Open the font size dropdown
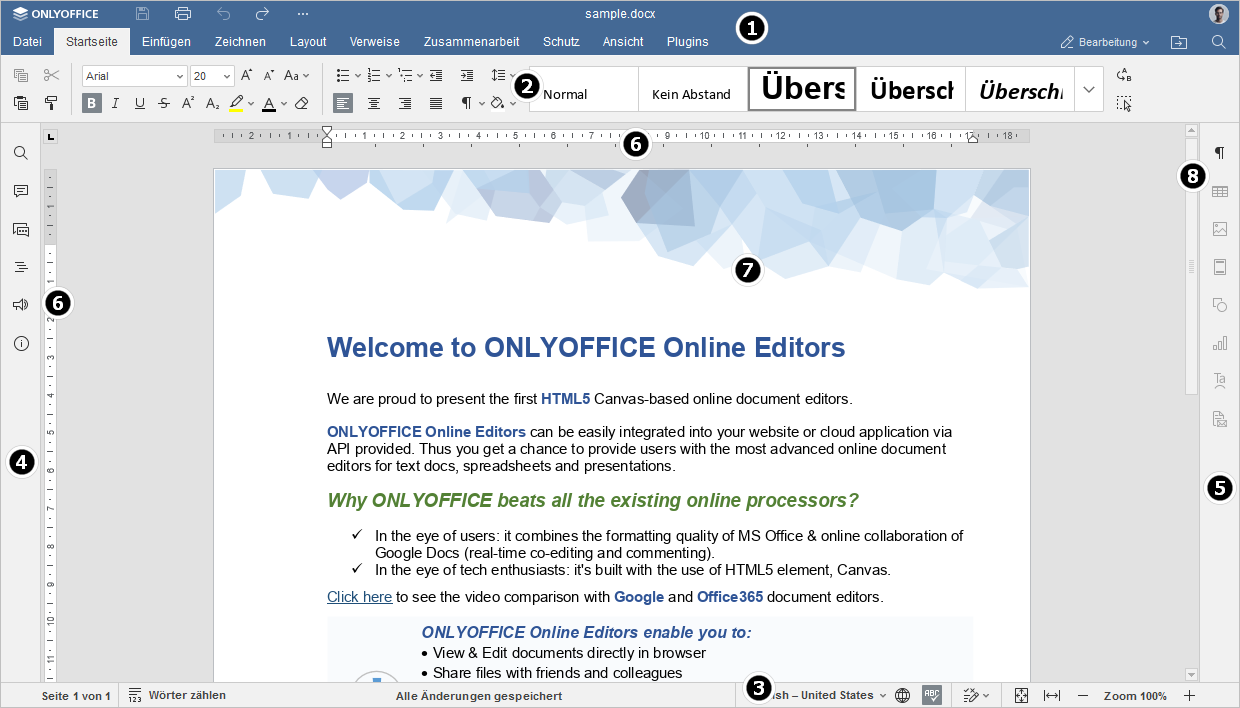Viewport: 1240px width, 708px height. click(226, 75)
